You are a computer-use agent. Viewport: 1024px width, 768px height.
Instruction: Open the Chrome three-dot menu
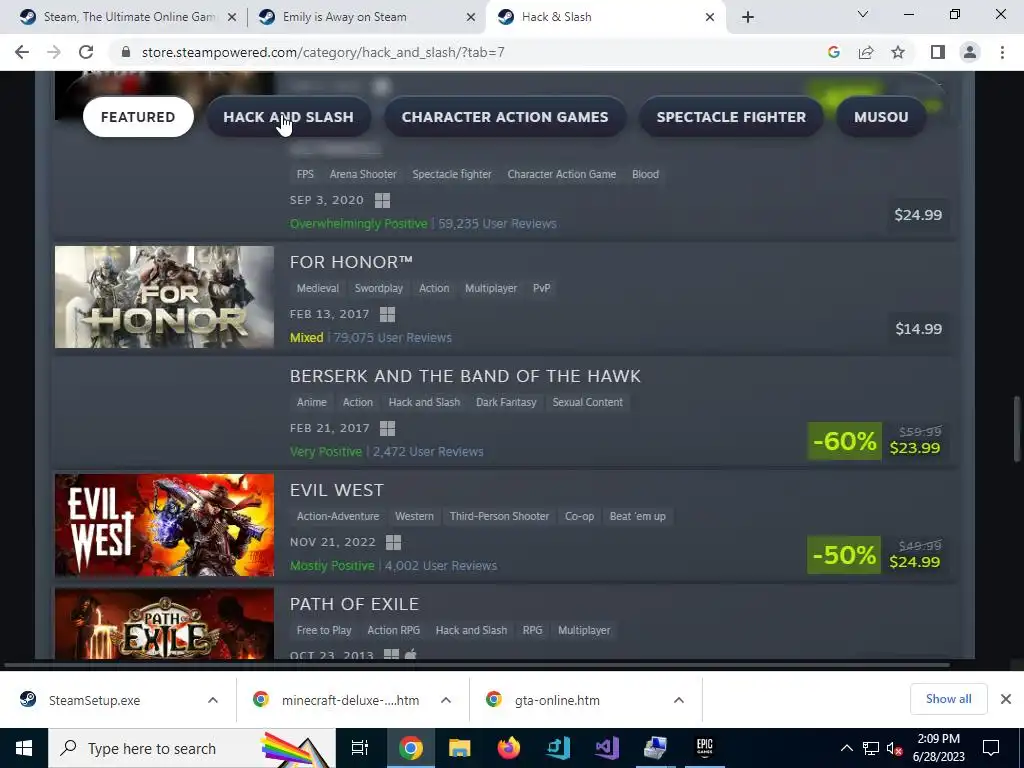[1002, 52]
